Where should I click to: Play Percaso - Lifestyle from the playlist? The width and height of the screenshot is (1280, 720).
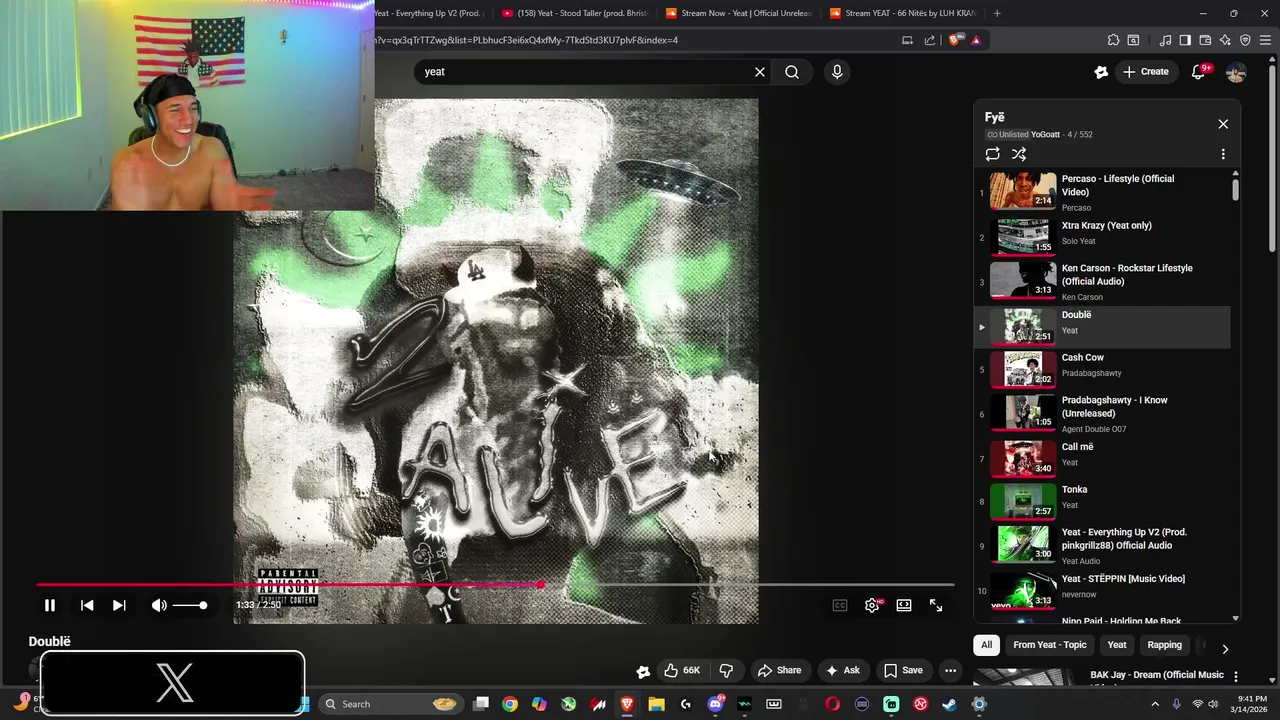coord(1102,192)
